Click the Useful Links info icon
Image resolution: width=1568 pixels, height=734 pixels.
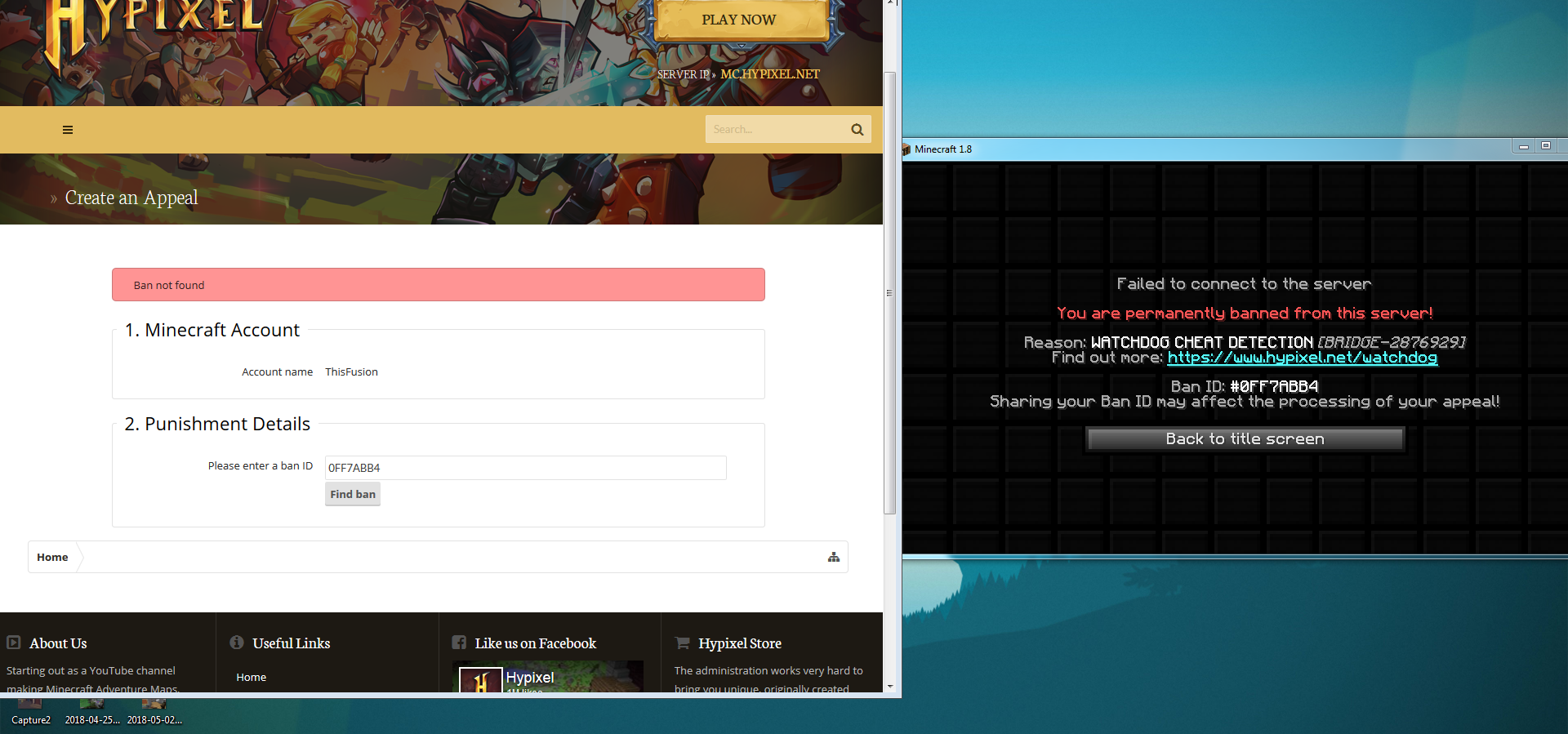(x=237, y=643)
